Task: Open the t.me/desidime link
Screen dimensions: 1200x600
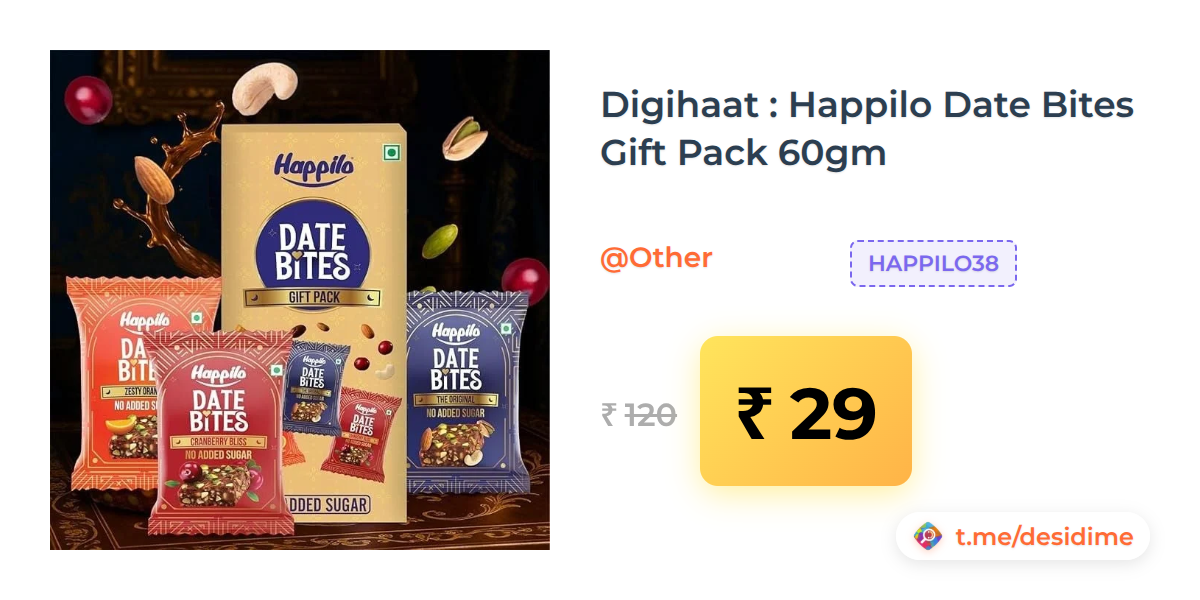Action: (1044, 537)
